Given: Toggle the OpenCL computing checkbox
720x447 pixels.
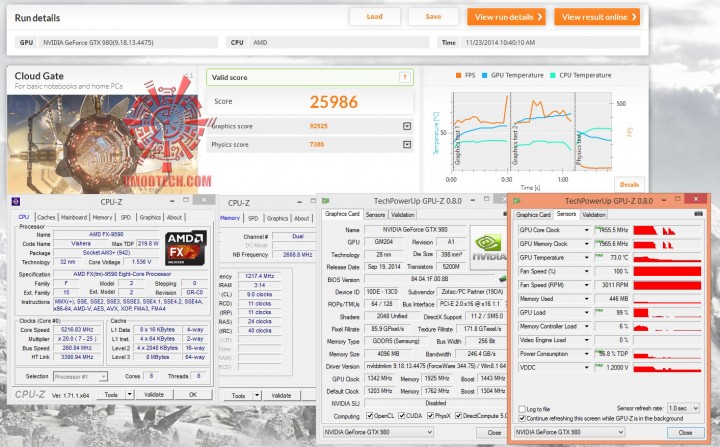Looking at the screenshot, I should tap(370, 416).
